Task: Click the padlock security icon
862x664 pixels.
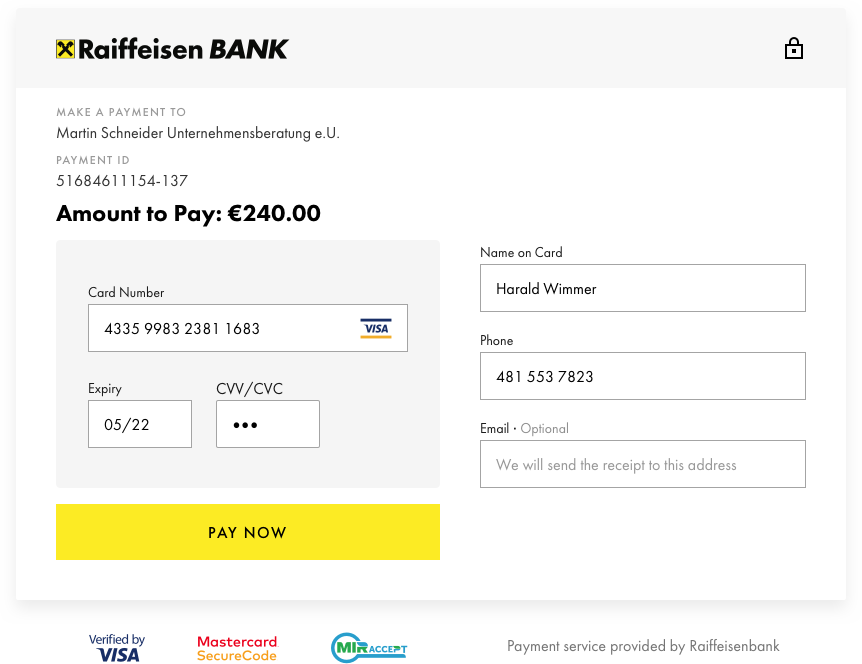Action: click(793, 48)
